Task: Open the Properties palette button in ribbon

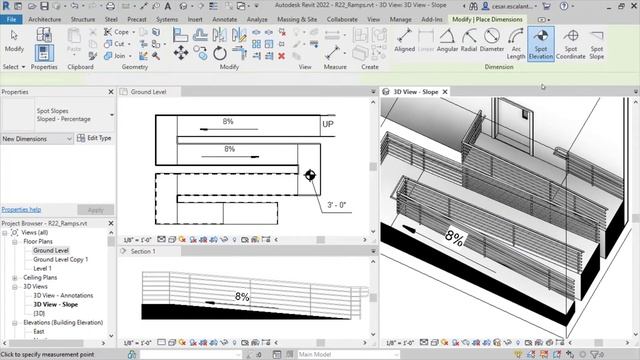Action: point(44,53)
